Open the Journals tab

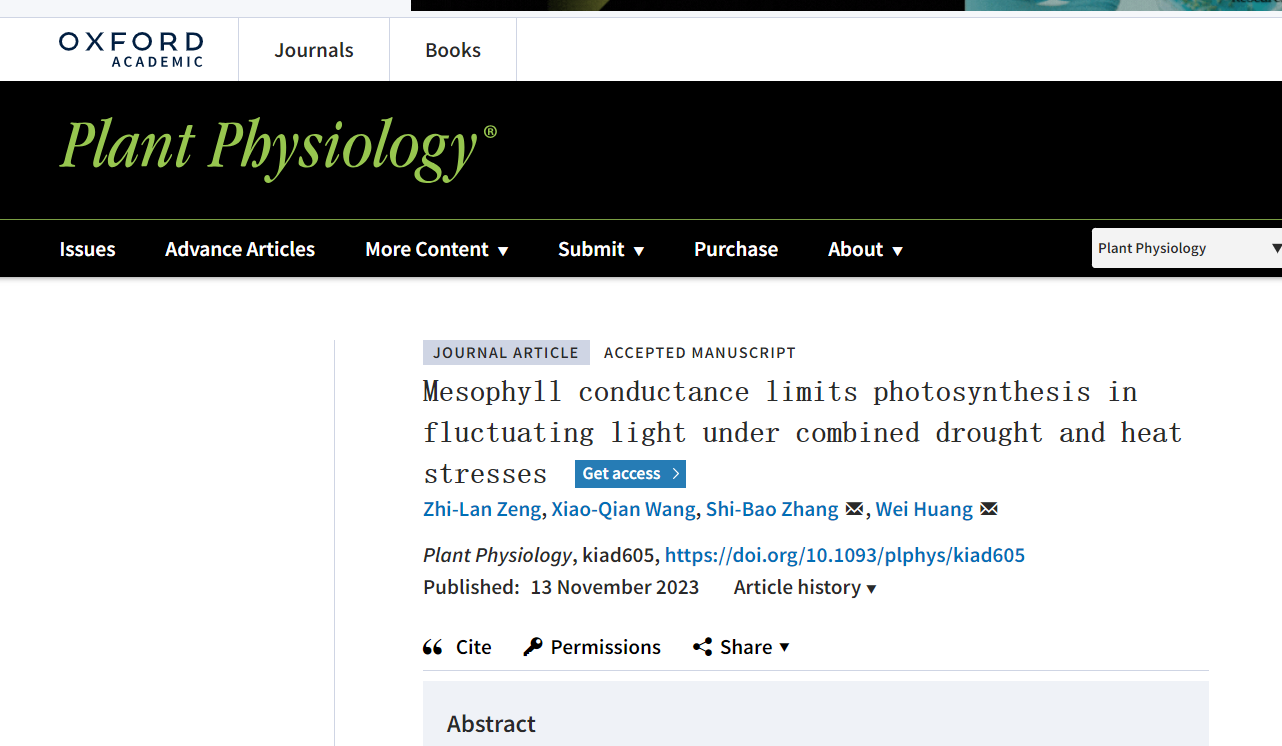[x=314, y=50]
